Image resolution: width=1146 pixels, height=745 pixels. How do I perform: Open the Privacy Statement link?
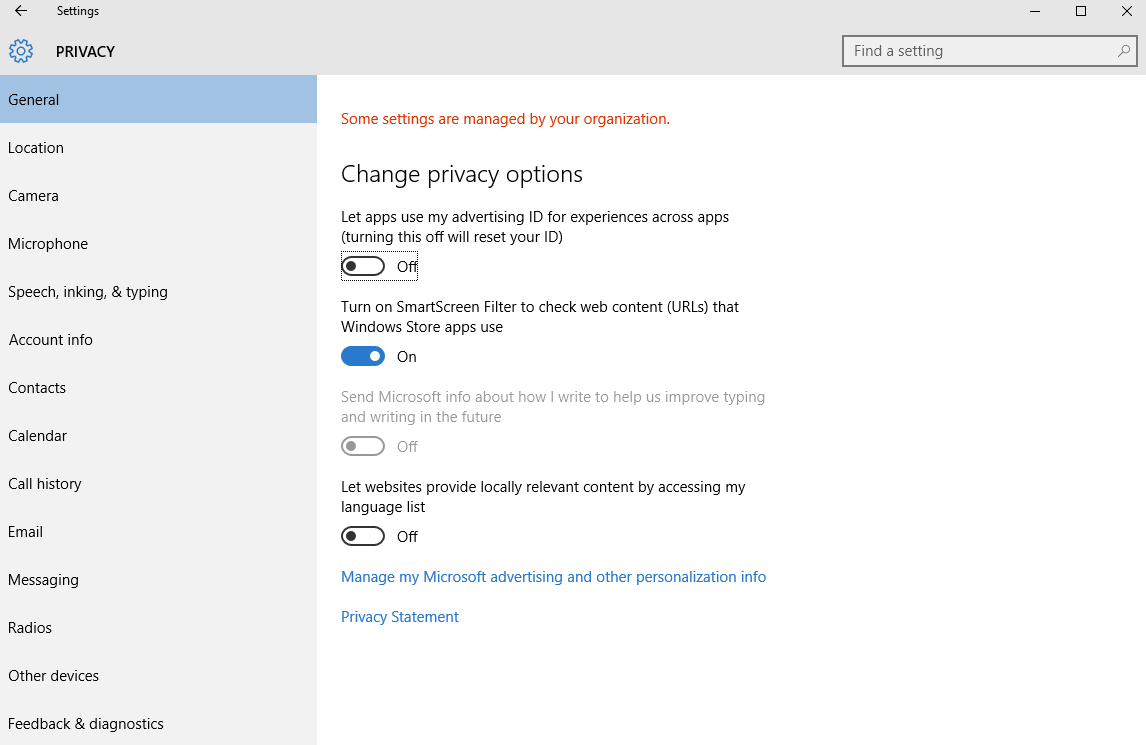[x=400, y=617]
